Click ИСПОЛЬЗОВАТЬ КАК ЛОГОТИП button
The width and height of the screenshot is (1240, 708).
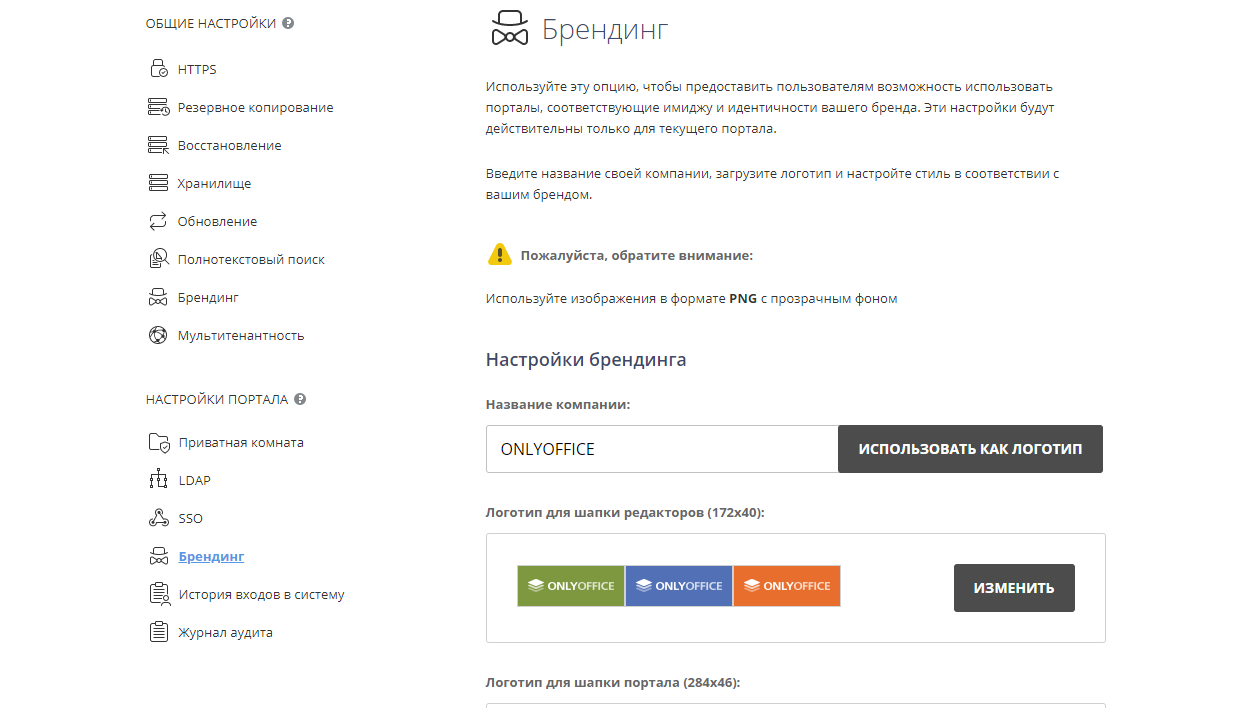coord(970,449)
